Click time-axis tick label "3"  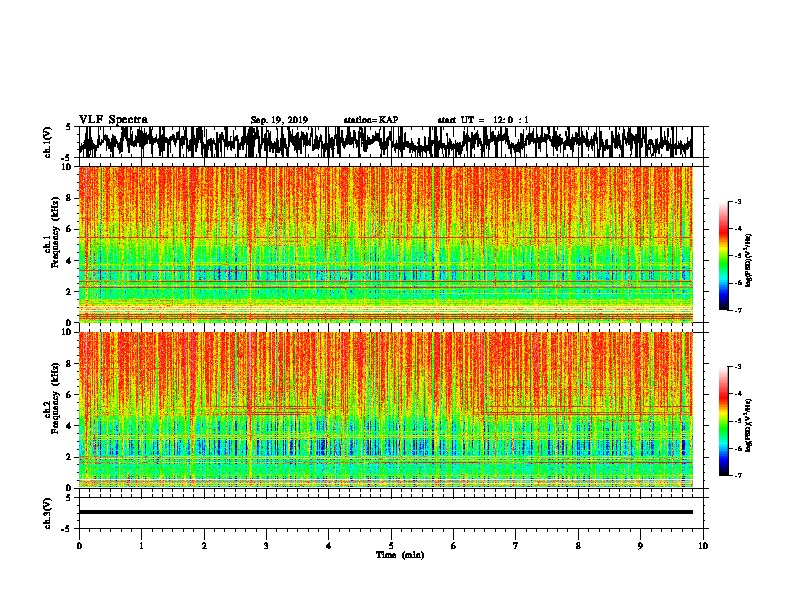(266, 545)
